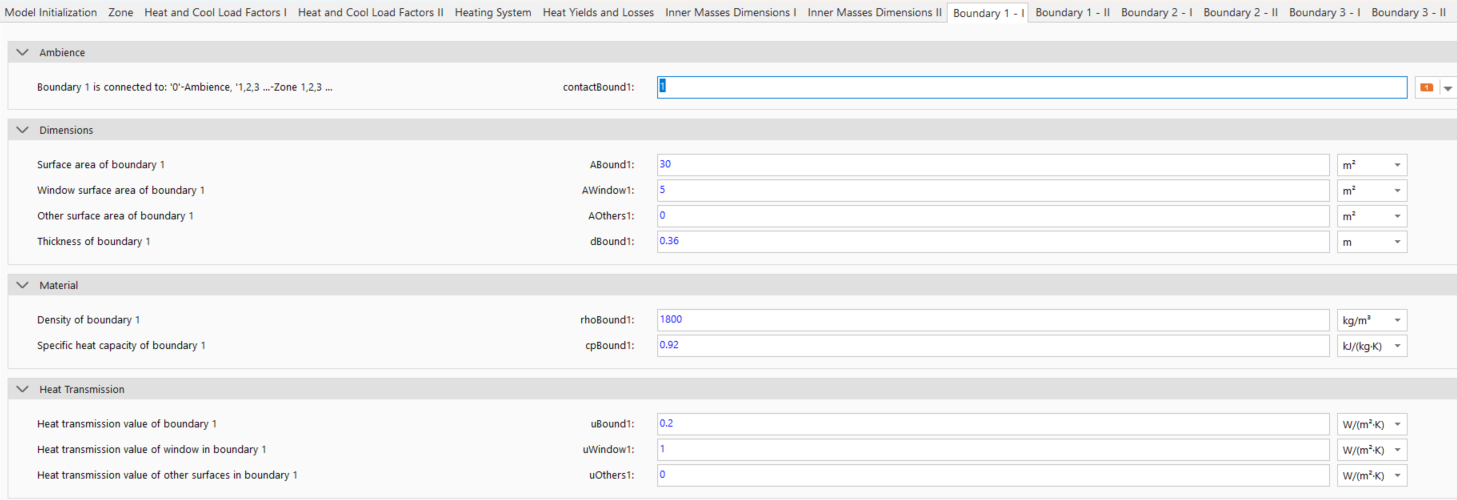
Task: Open Heat and Cool Load Factors II tab
Action: (371, 13)
